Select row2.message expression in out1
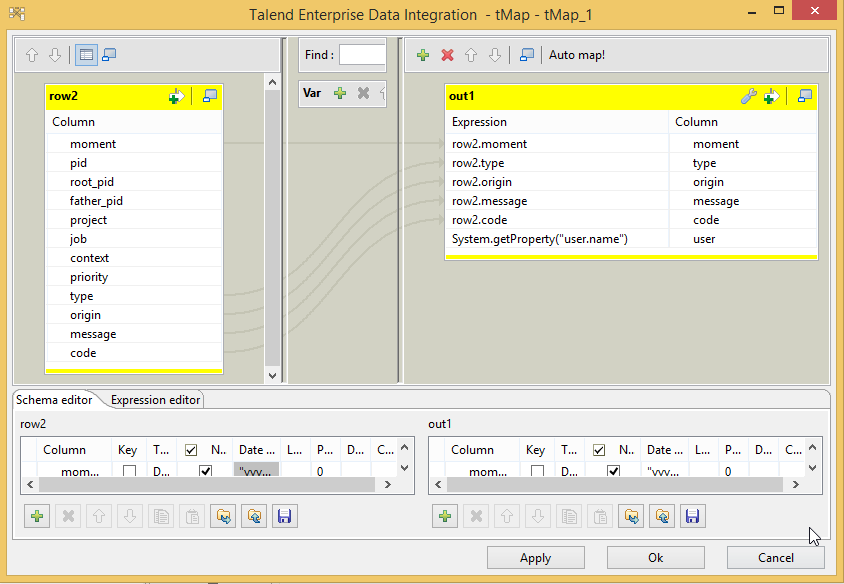The image size is (844, 584). 557,201
